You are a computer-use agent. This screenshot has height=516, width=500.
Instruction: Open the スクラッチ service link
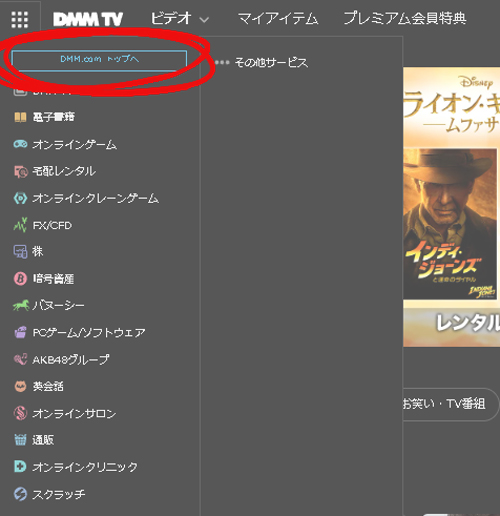pos(59,494)
